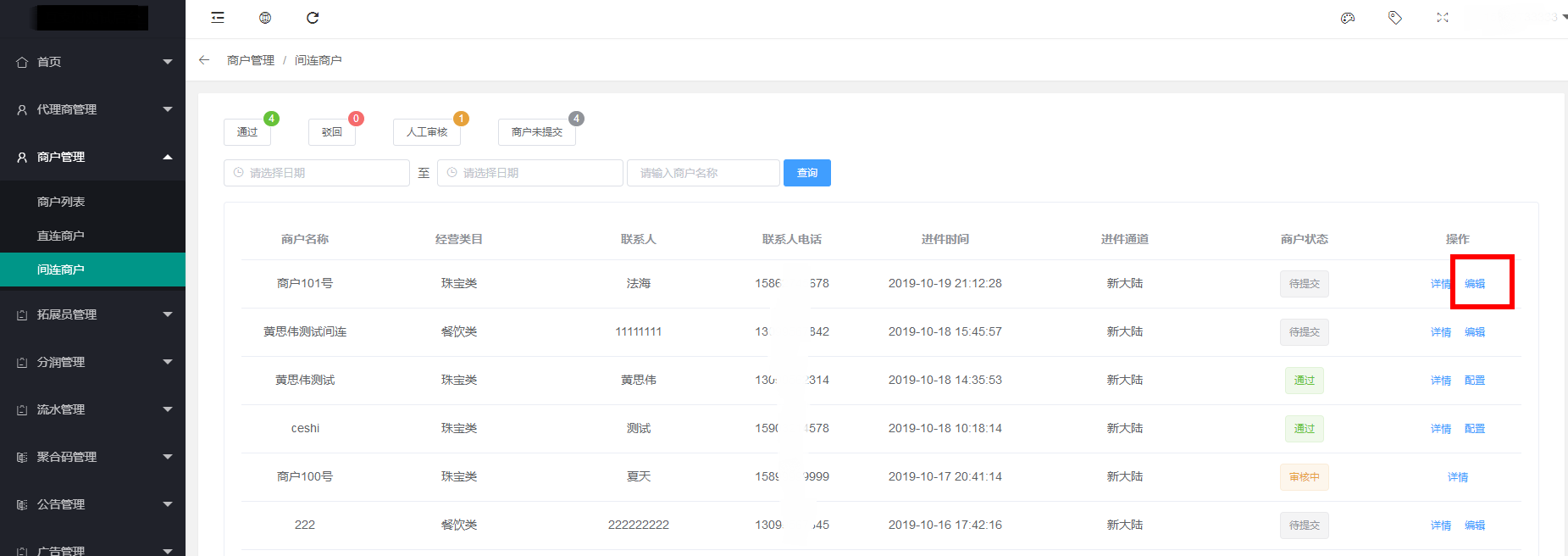Click the 间连商户 breadcrumb text
This screenshot has height=556, width=1568.
(x=319, y=60)
